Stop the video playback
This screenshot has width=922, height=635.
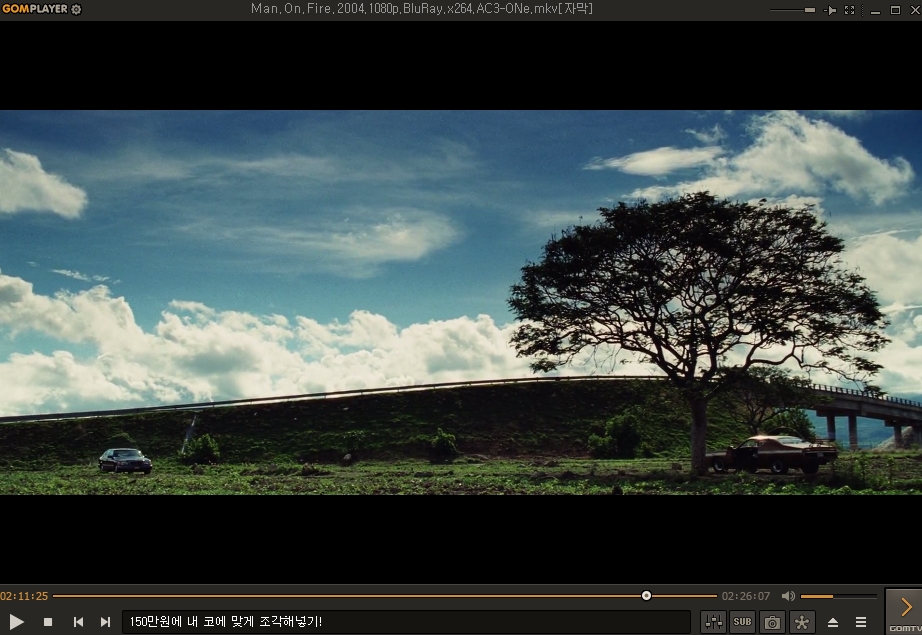pyautogui.click(x=47, y=622)
